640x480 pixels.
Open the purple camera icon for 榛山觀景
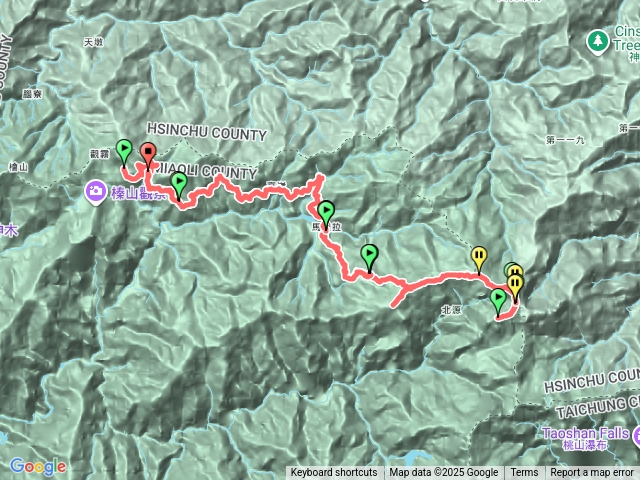96,192
